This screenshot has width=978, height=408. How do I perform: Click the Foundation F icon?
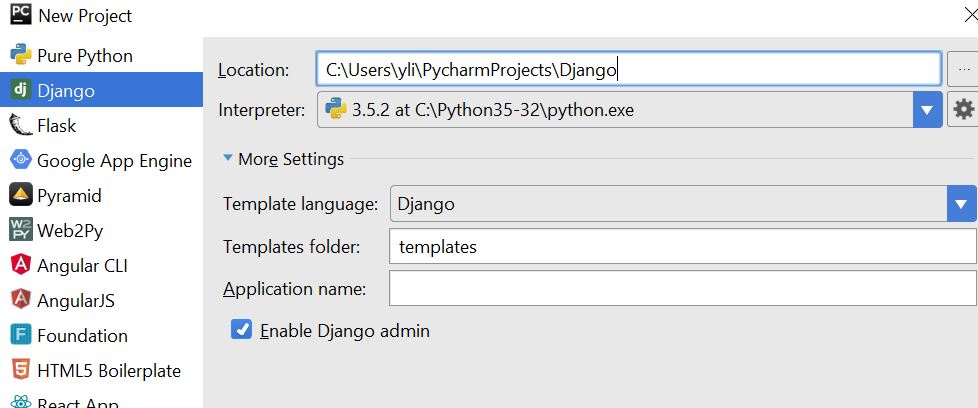click(21, 335)
